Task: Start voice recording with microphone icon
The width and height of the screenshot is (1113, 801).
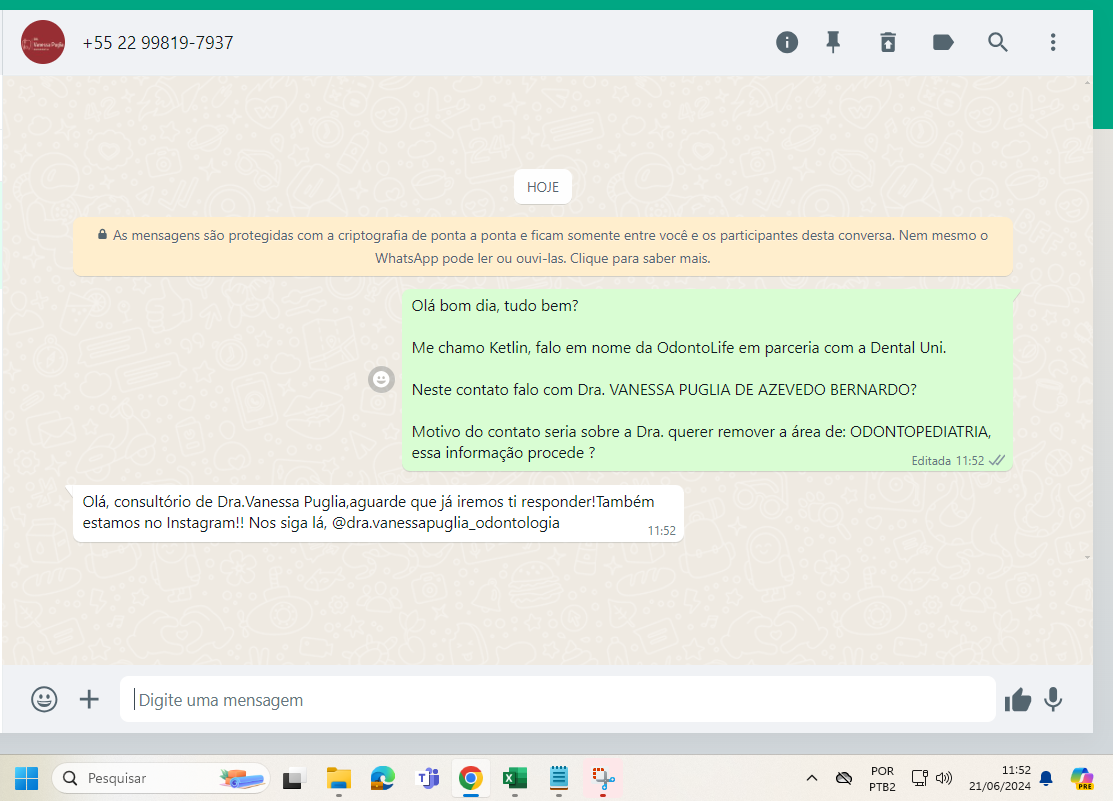Action: pyautogui.click(x=1053, y=699)
